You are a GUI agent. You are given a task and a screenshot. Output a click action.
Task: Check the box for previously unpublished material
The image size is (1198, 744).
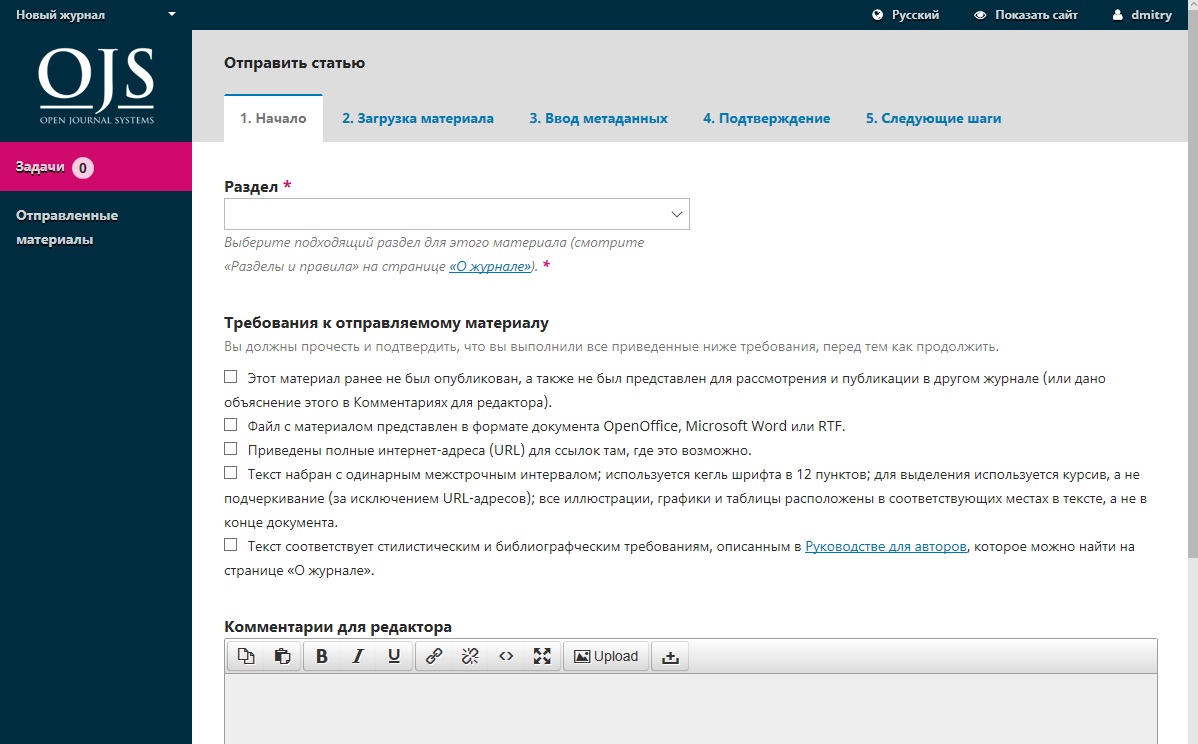coord(231,377)
